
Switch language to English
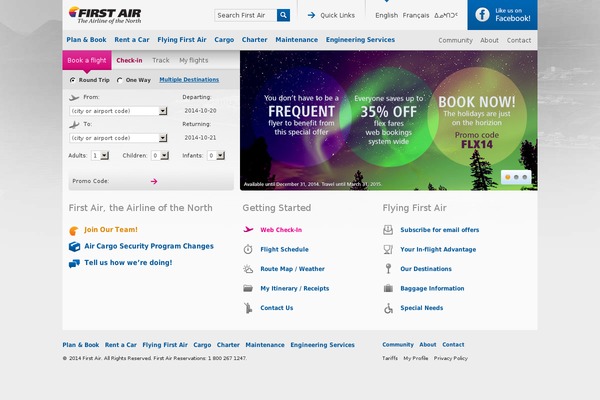coord(386,15)
